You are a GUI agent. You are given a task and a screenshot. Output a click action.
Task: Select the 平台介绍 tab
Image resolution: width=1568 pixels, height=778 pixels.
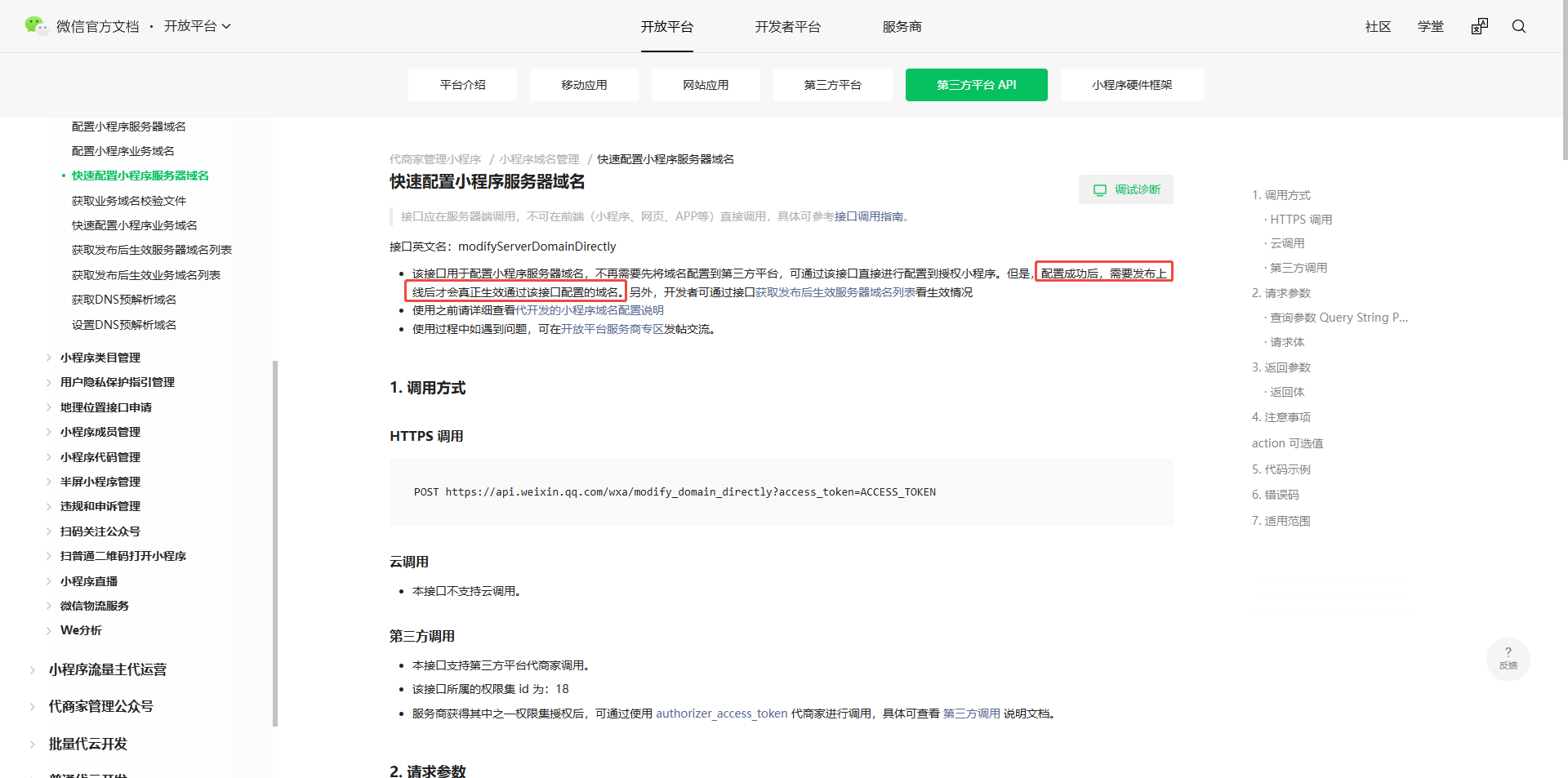pyautogui.click(x=462, y=85)
